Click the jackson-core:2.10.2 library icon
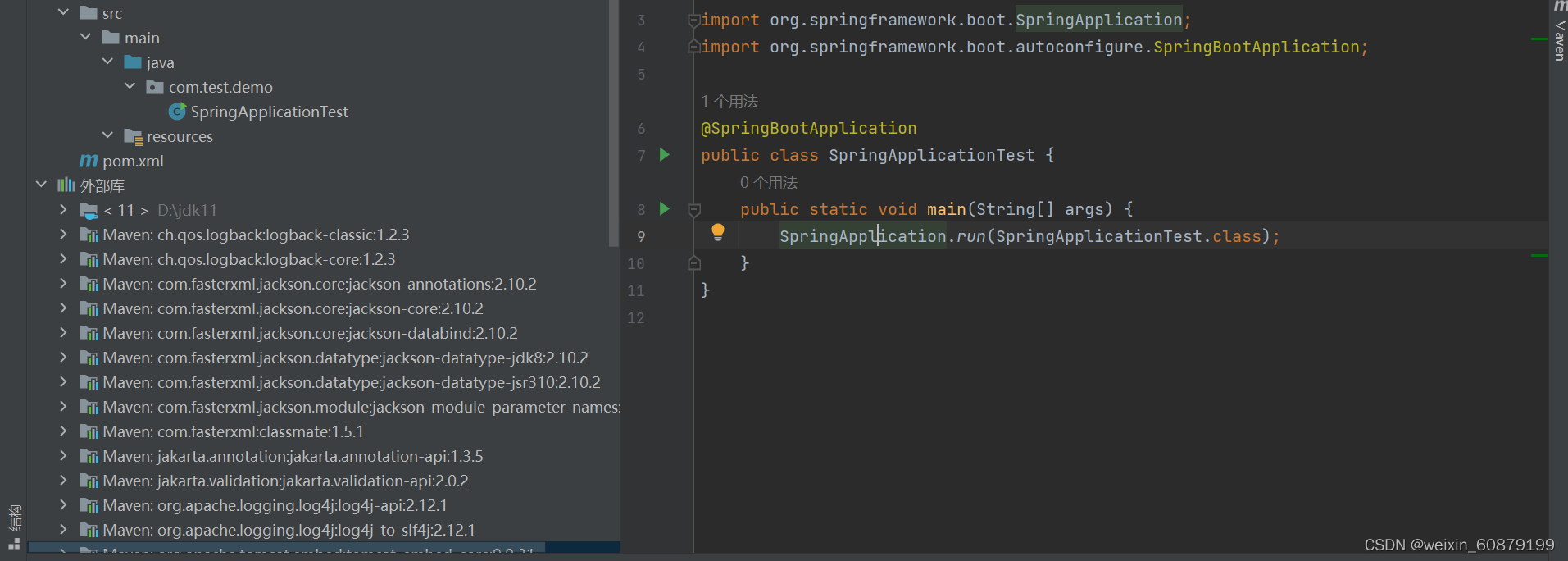The image size is (1568, 561). point(89,309)
